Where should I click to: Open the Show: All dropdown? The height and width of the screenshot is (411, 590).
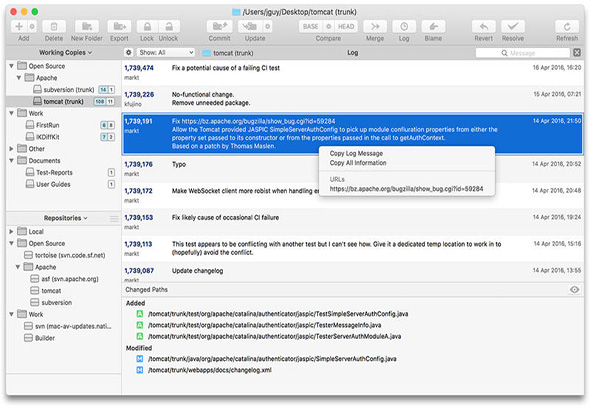click(x=166, y=52)
